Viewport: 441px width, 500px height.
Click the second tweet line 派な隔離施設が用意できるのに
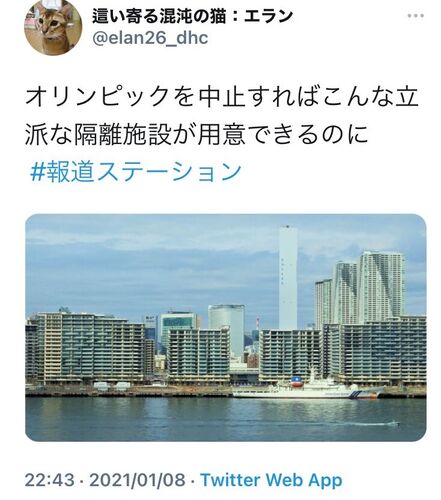tap(197, 134)
